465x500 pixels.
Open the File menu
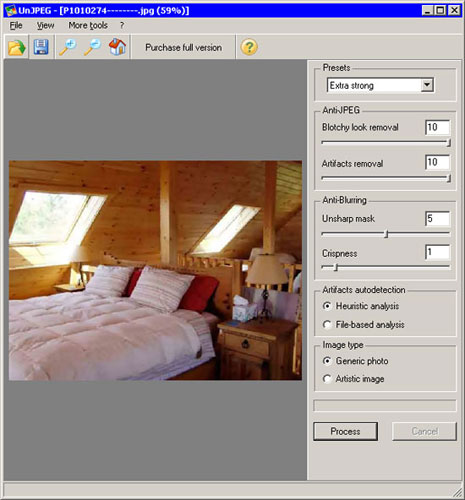click(16, 25)
